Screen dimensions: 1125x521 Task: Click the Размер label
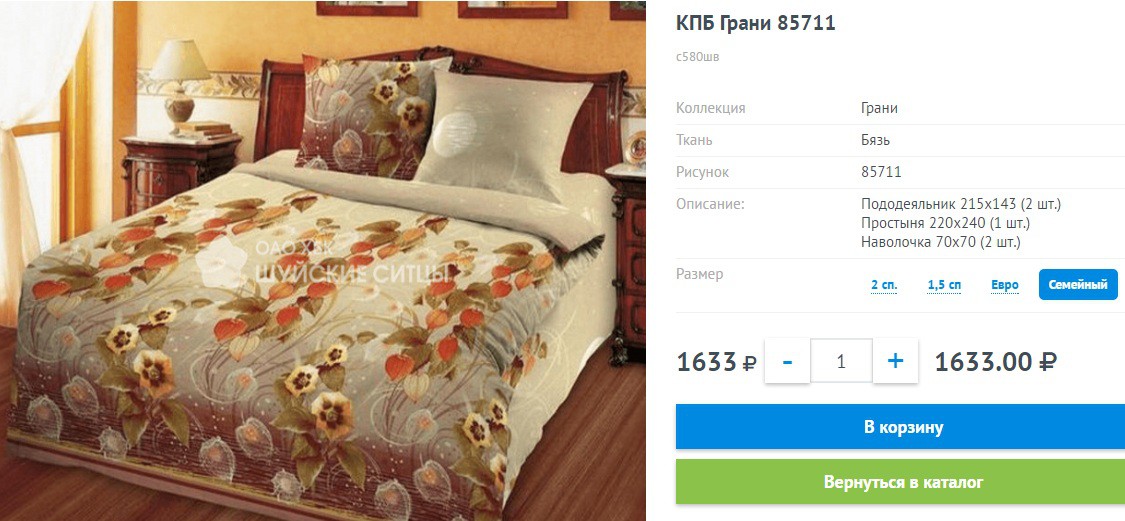pos(700,274)
